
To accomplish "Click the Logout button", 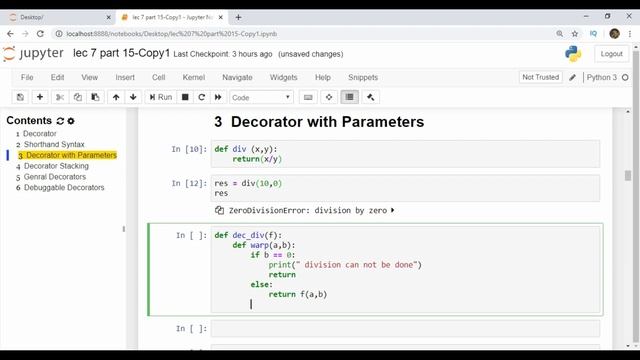I will point(611,54).
